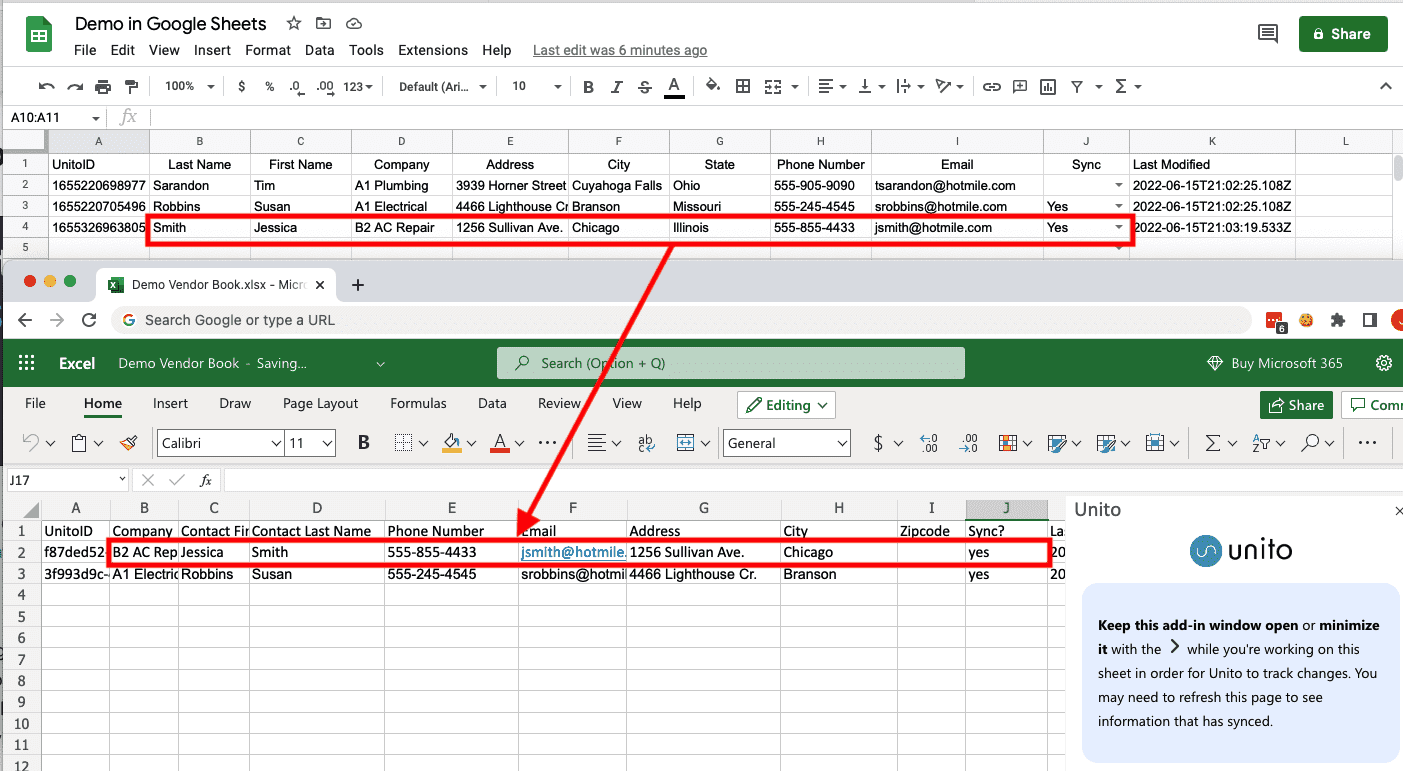This screenshot has width=1403, height=771.
Task: Open the fill color picker in Google Sheets
Action: pos(713,86)
